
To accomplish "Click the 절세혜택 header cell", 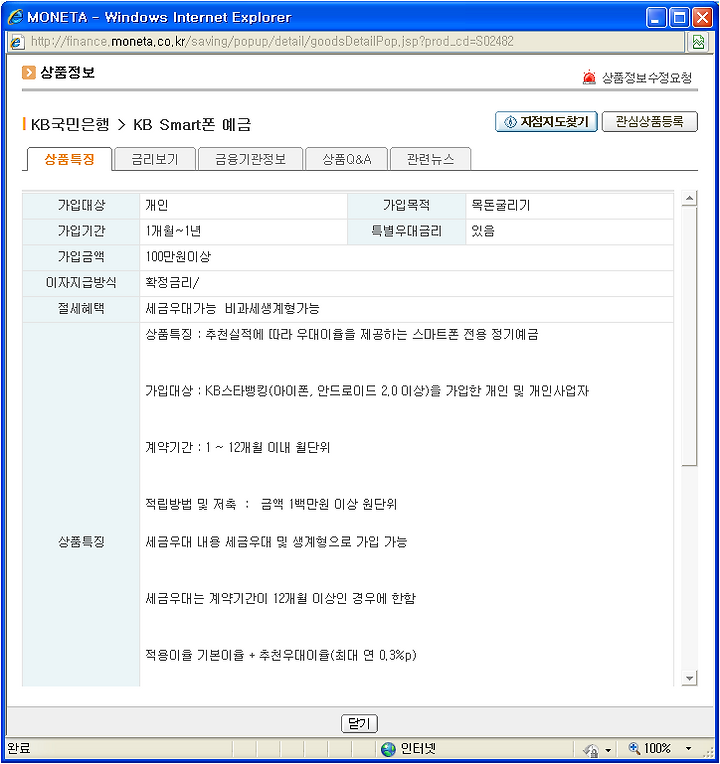I will click(81, 309).
